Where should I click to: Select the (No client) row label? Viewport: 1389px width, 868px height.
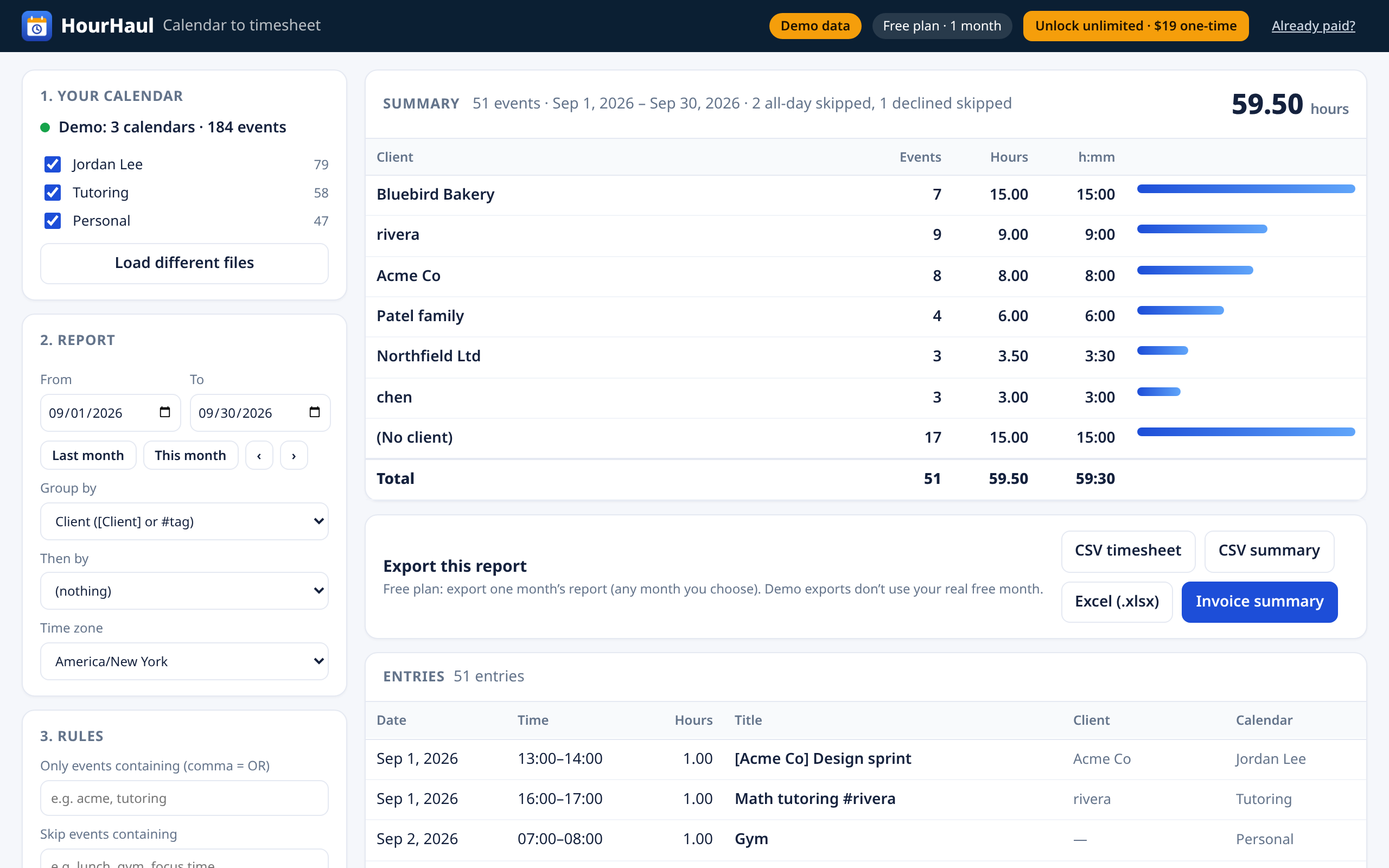coord(415,437)
